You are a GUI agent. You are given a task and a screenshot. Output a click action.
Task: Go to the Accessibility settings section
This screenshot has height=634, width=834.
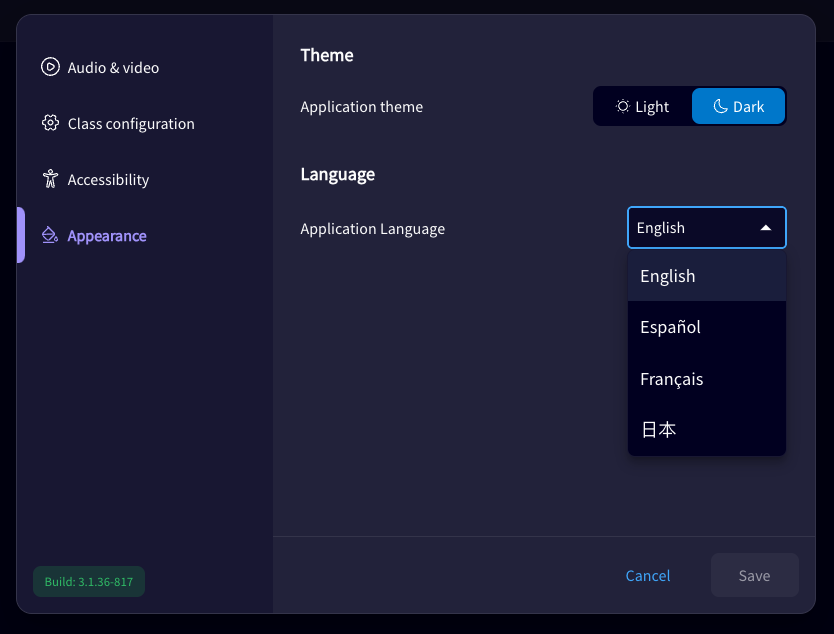tap(107, 179)
